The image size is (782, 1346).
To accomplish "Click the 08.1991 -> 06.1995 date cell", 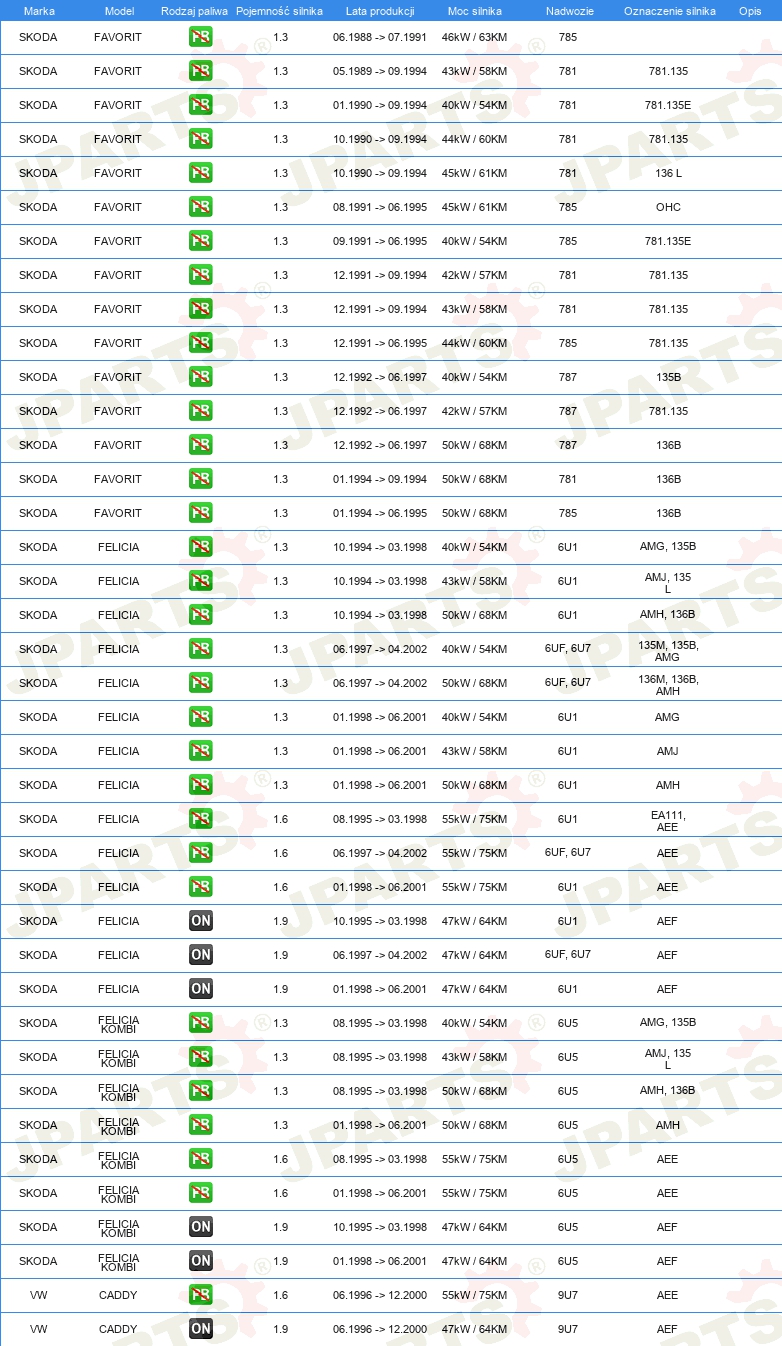I will click(380, 208).
